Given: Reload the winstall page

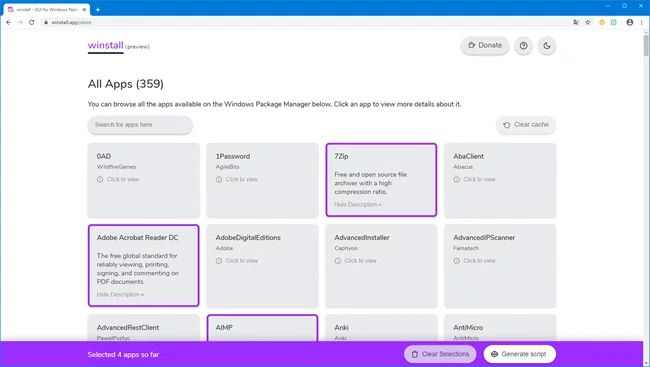Looking at the screenshot, I should (32, 22).
